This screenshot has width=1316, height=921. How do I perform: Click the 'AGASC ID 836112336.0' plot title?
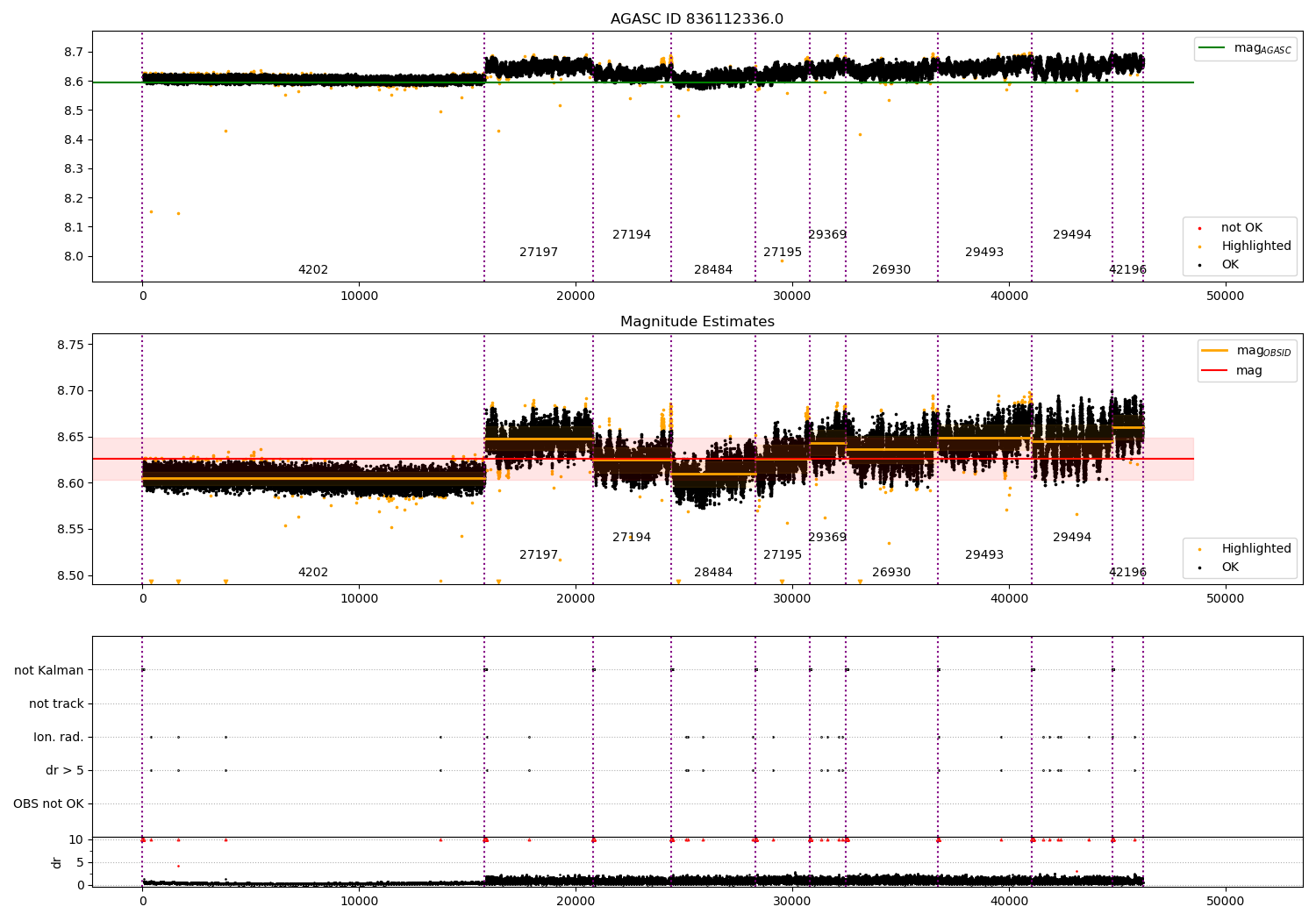pos(697,19)
